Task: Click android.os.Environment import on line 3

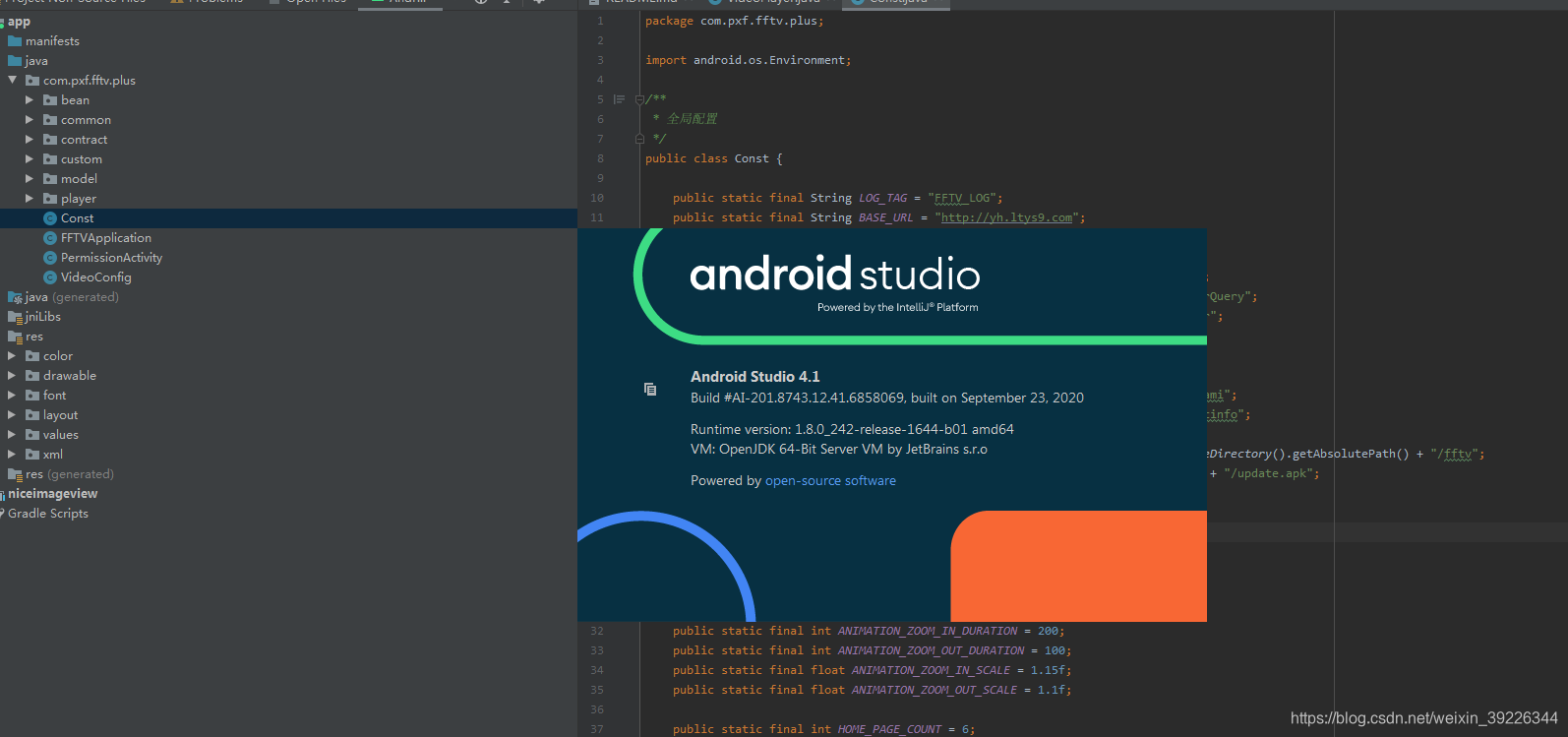Action: click(x=769, y=60)
